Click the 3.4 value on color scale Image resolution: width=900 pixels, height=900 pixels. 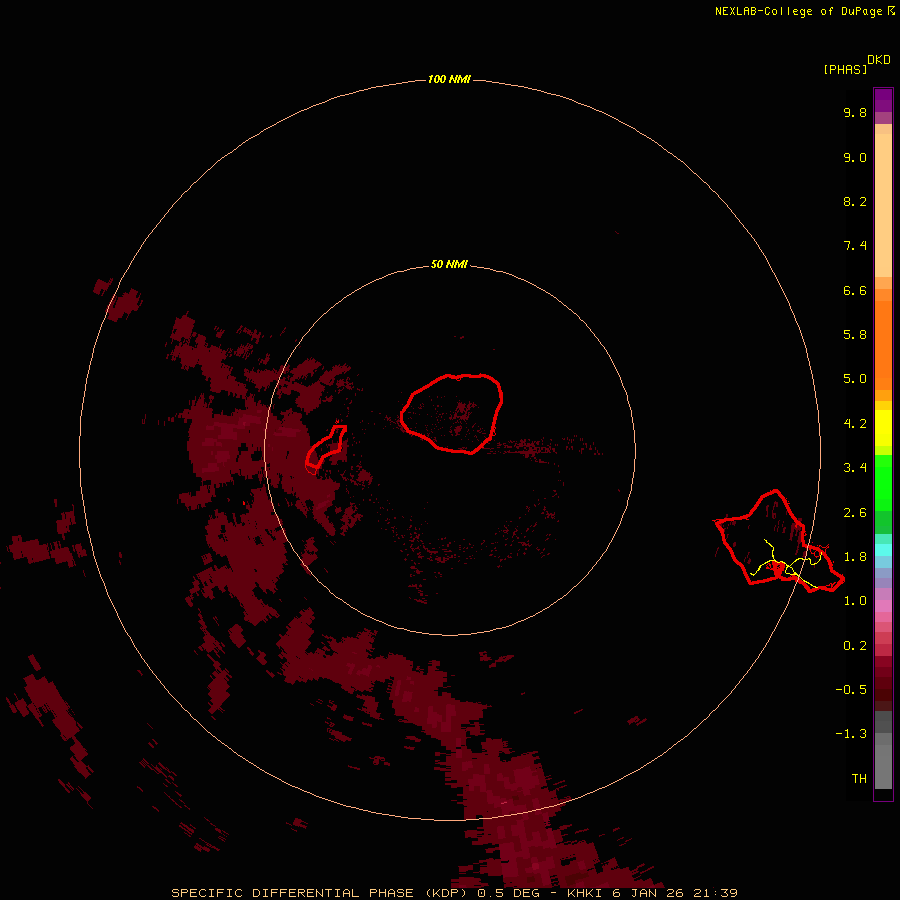pos(855,468)
